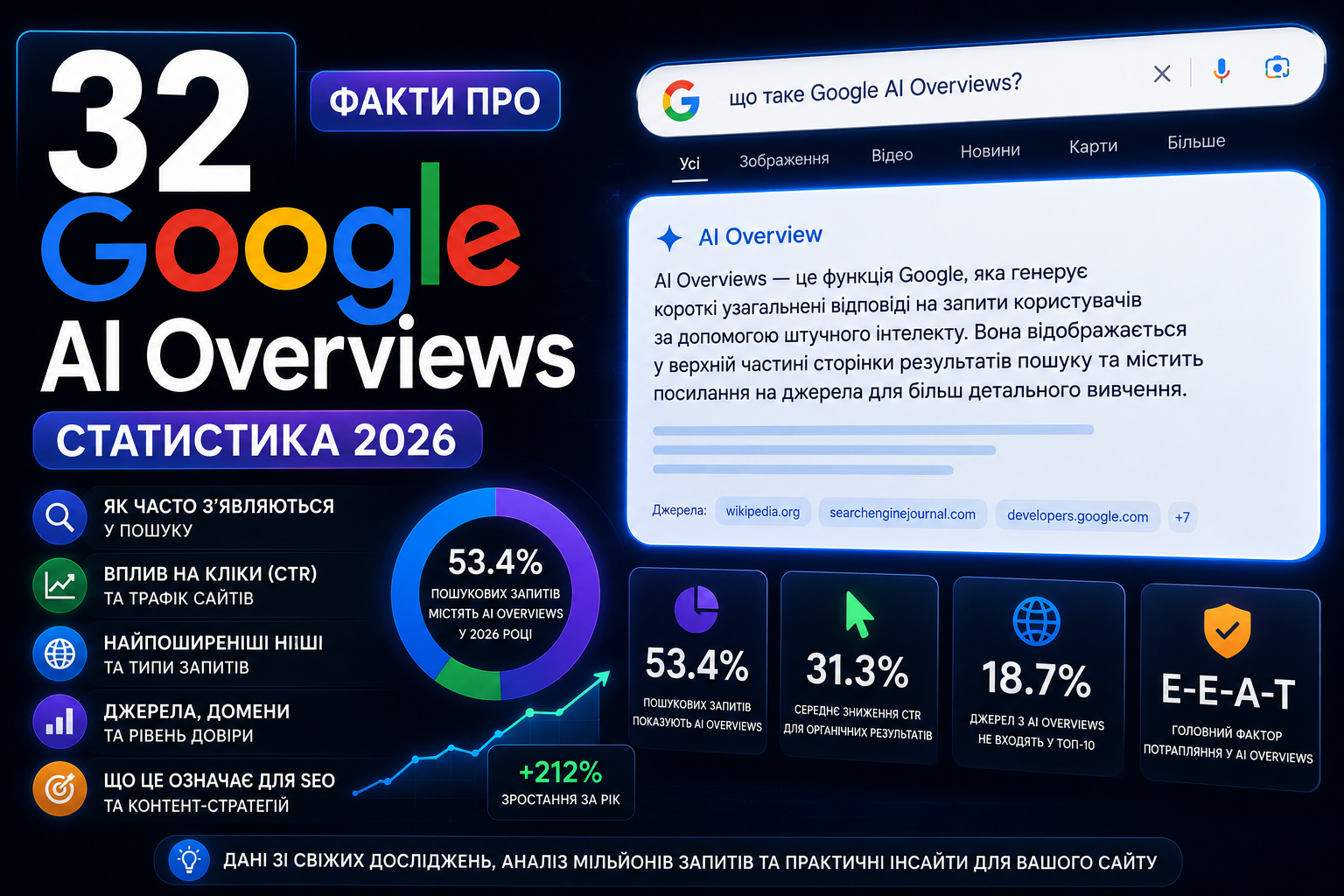This screenshot has height=896, width=1344.
Task: Start voice search with microphone icon
Action: 1221,70
